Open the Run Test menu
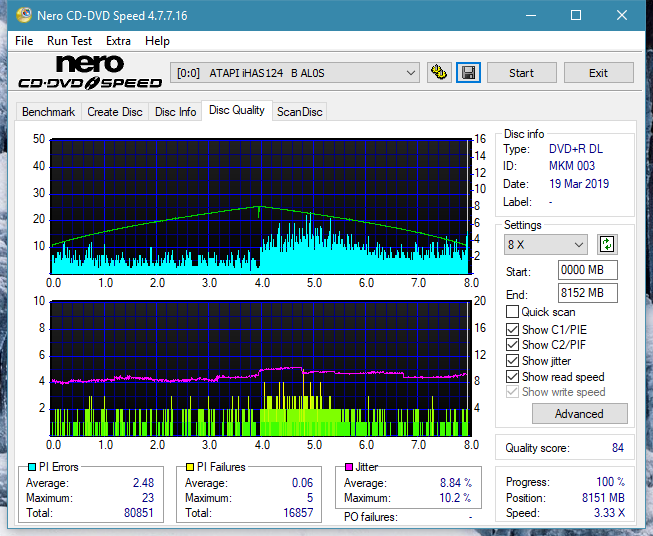The image size is (653, 536). coord(69,41)
